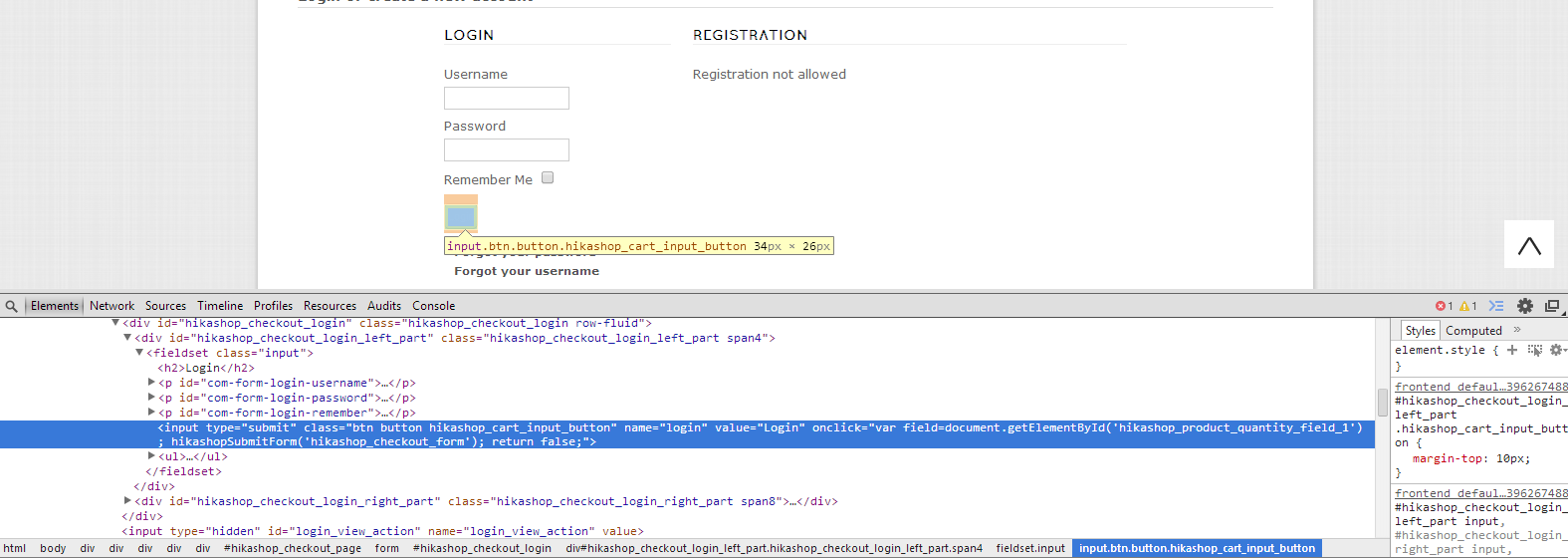This screenshot has width=1568, height=558.
Task: Open the Console tab
Action: [x=434, y=306]
